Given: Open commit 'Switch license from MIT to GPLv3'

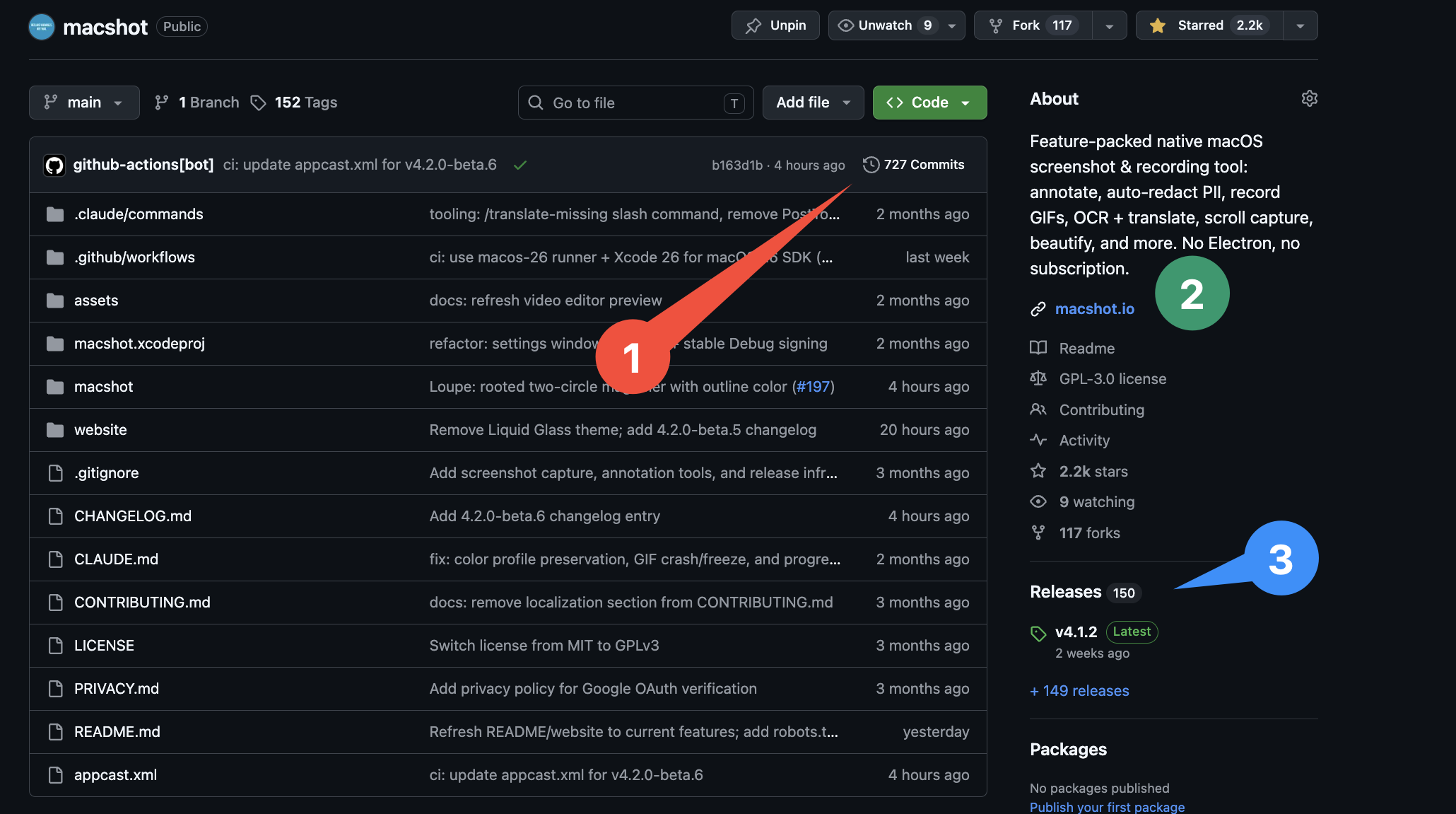Looking at the screenshot, I should pos(544,646).
